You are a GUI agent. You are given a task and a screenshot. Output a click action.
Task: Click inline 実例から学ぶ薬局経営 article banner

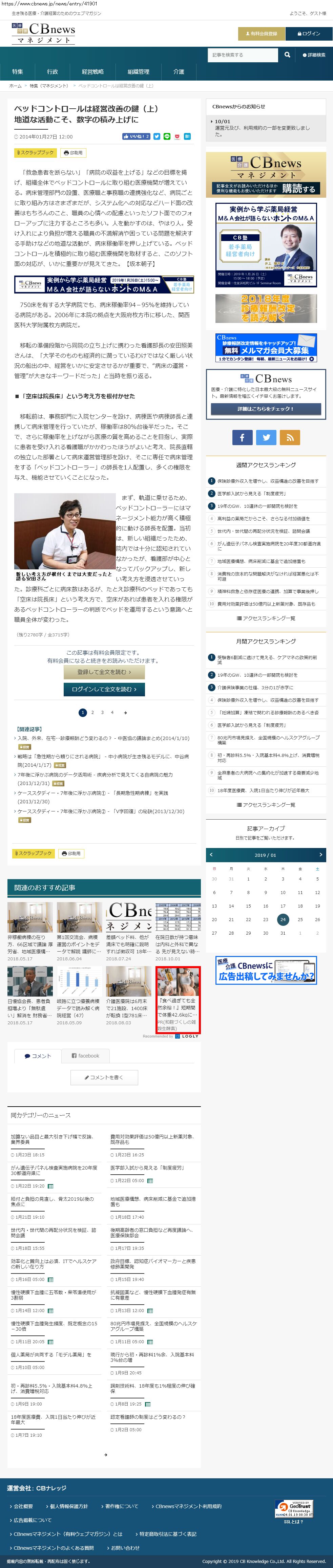(x=104, y=284)
